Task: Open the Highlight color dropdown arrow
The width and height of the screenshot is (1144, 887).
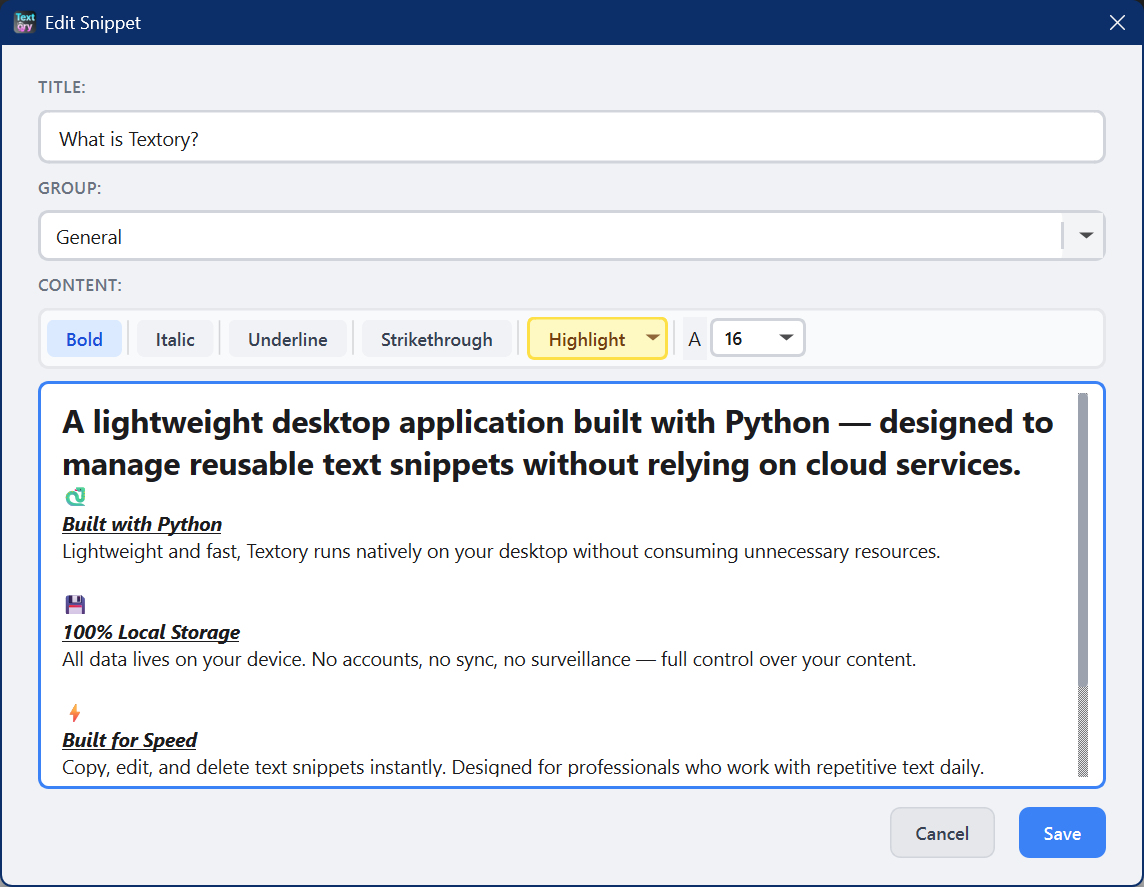Action: pyautogui.click(x=653, y=338)
